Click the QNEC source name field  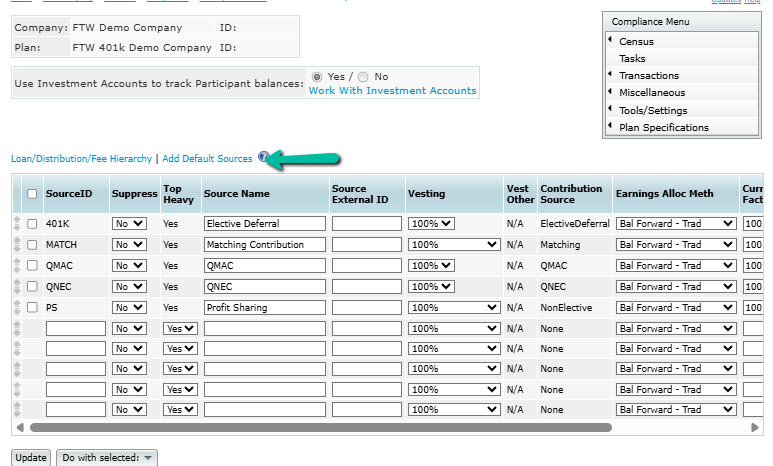(265, 287)
